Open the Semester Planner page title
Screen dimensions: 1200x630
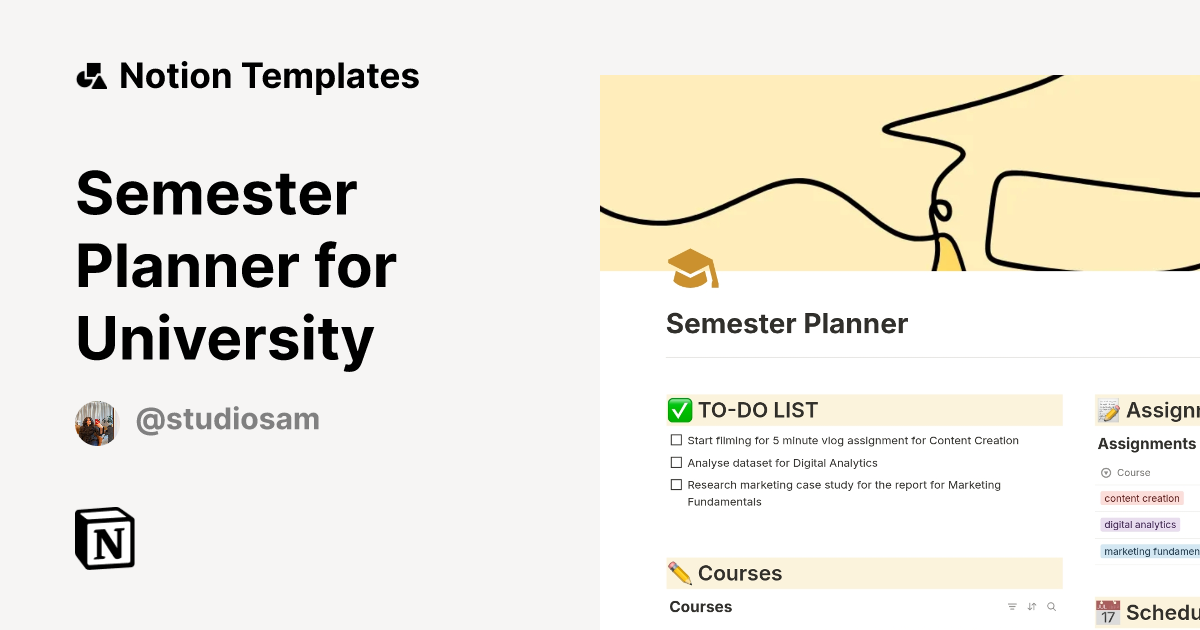786,323
